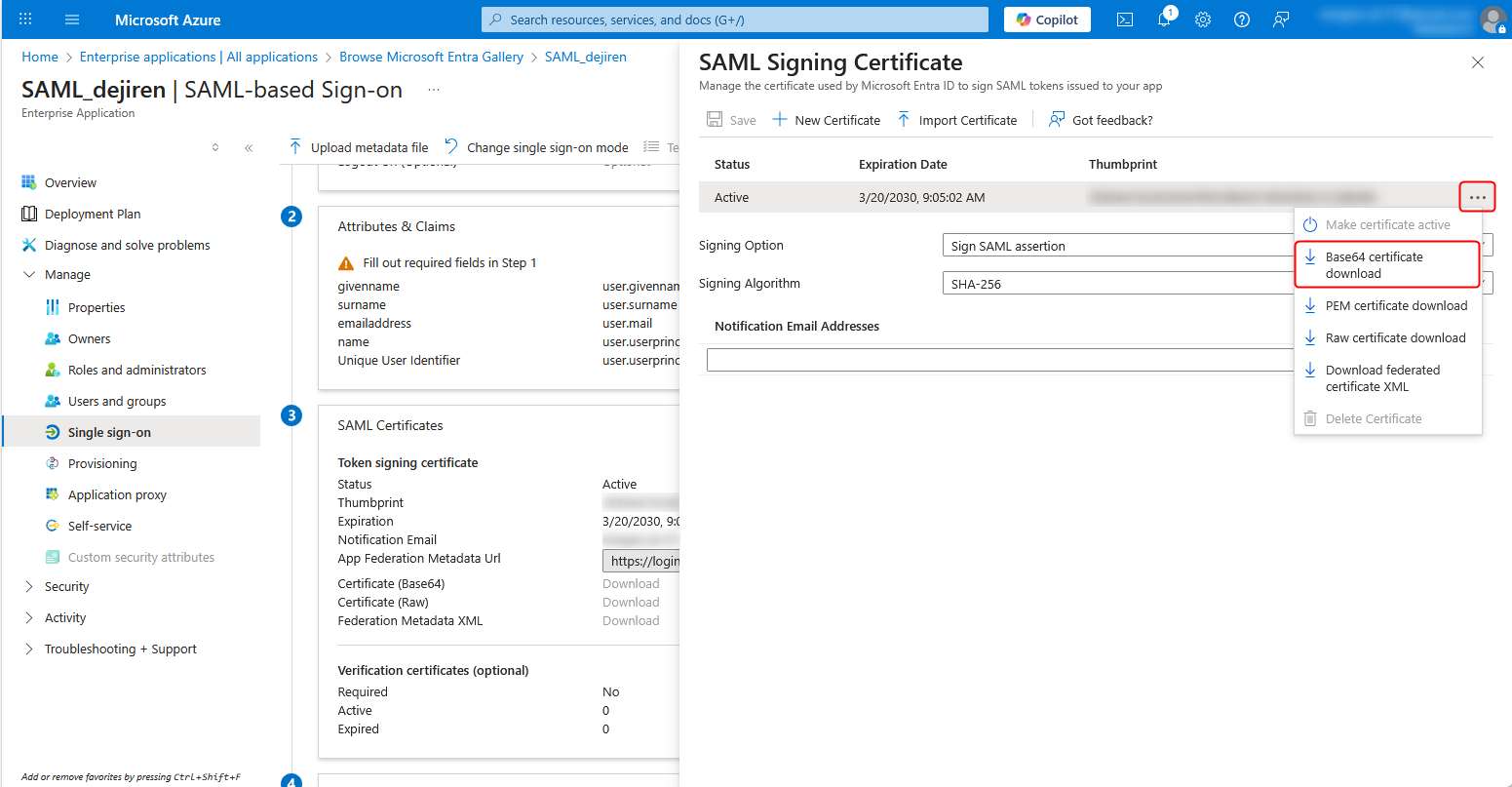
Task: Click the Unique User Identifier claim row
Action: click(508, 360)
